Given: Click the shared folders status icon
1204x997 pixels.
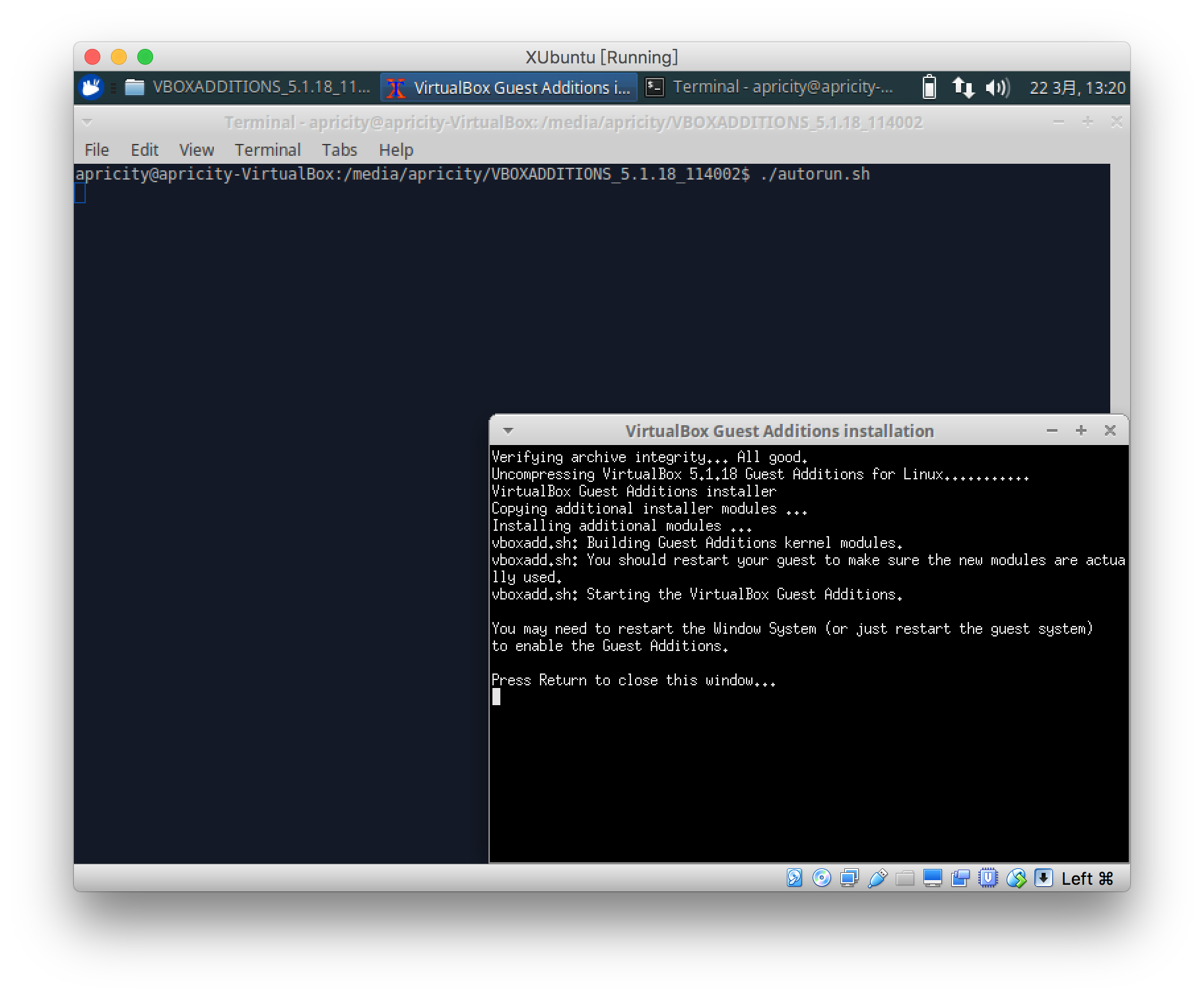Looking at the screenshot, I should [x=905, y=878].
